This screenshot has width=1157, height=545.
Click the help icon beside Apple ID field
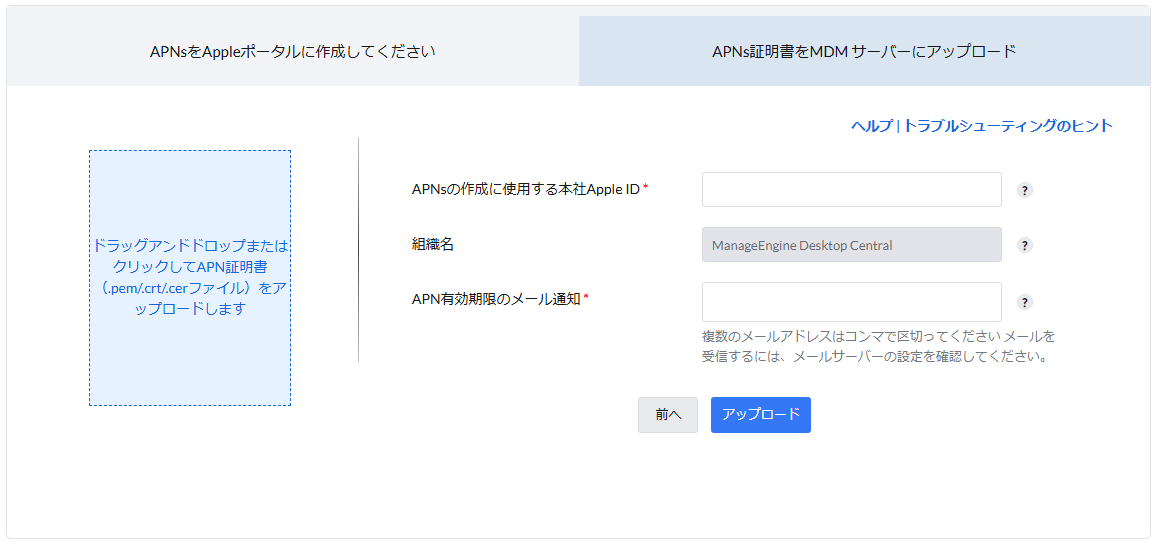pos(1024,190)
